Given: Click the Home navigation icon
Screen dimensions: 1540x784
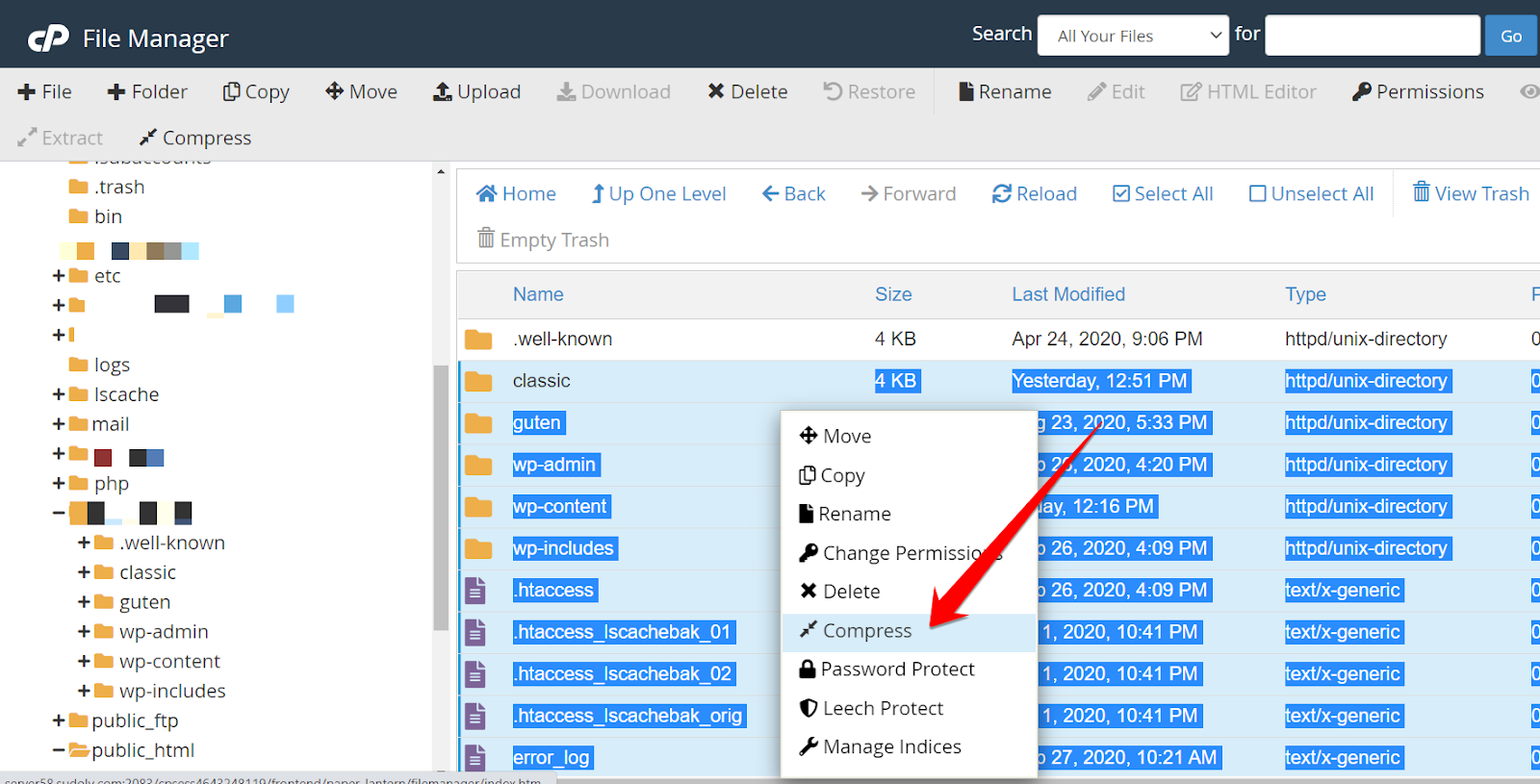Looking at the screenshot, I should click(x=487, y=193).
